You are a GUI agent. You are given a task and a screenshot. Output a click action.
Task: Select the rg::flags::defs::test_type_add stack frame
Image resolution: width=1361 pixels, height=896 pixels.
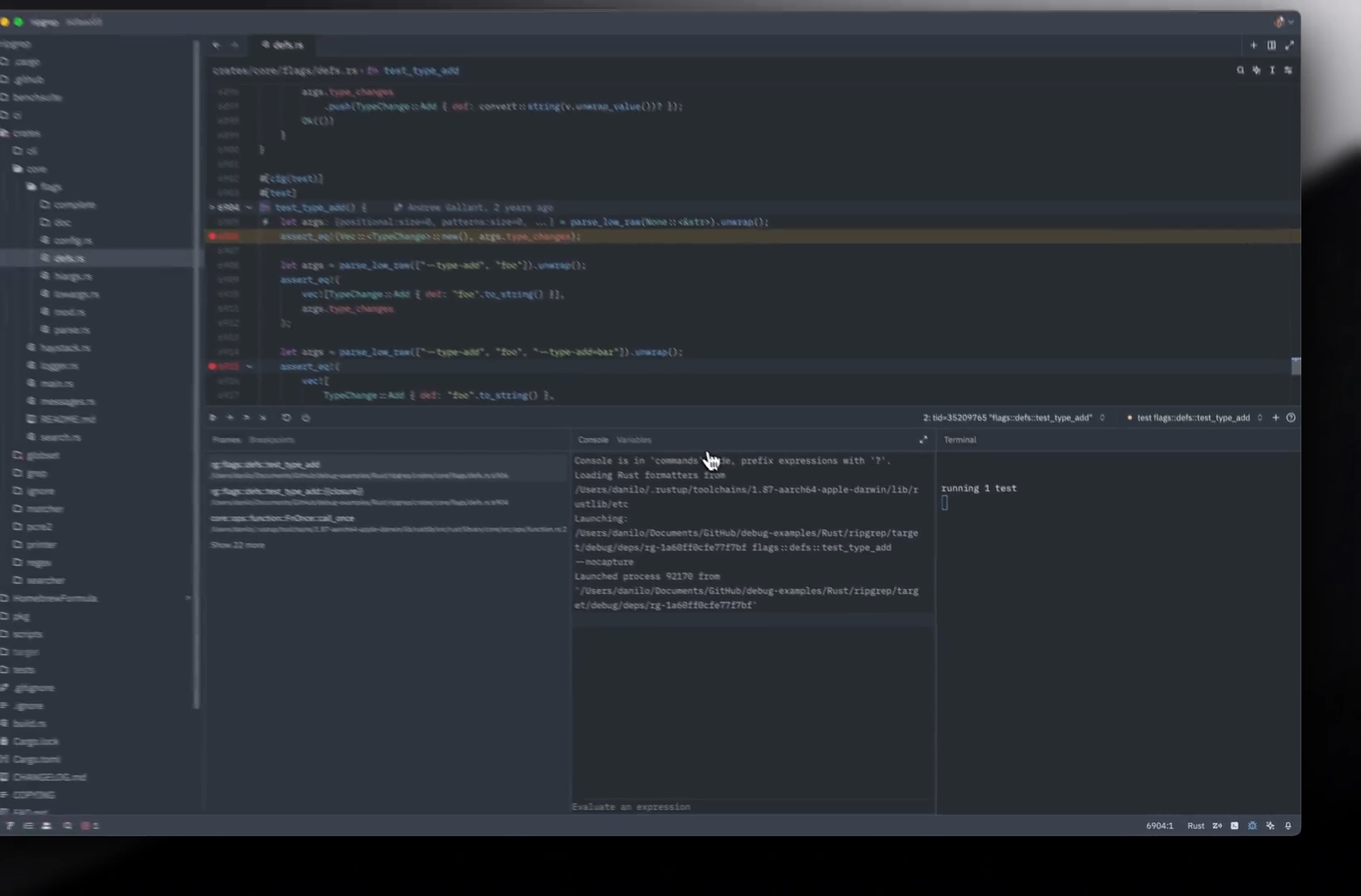pos(387,469)
